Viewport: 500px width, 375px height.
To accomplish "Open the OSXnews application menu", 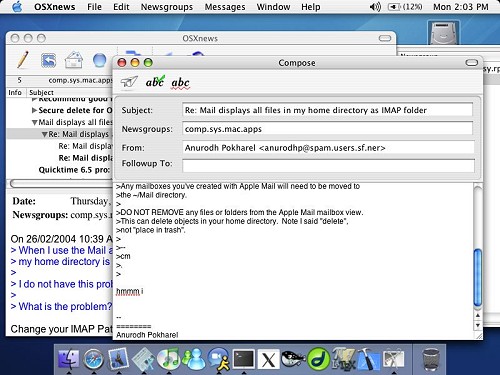I will [55, 7].
